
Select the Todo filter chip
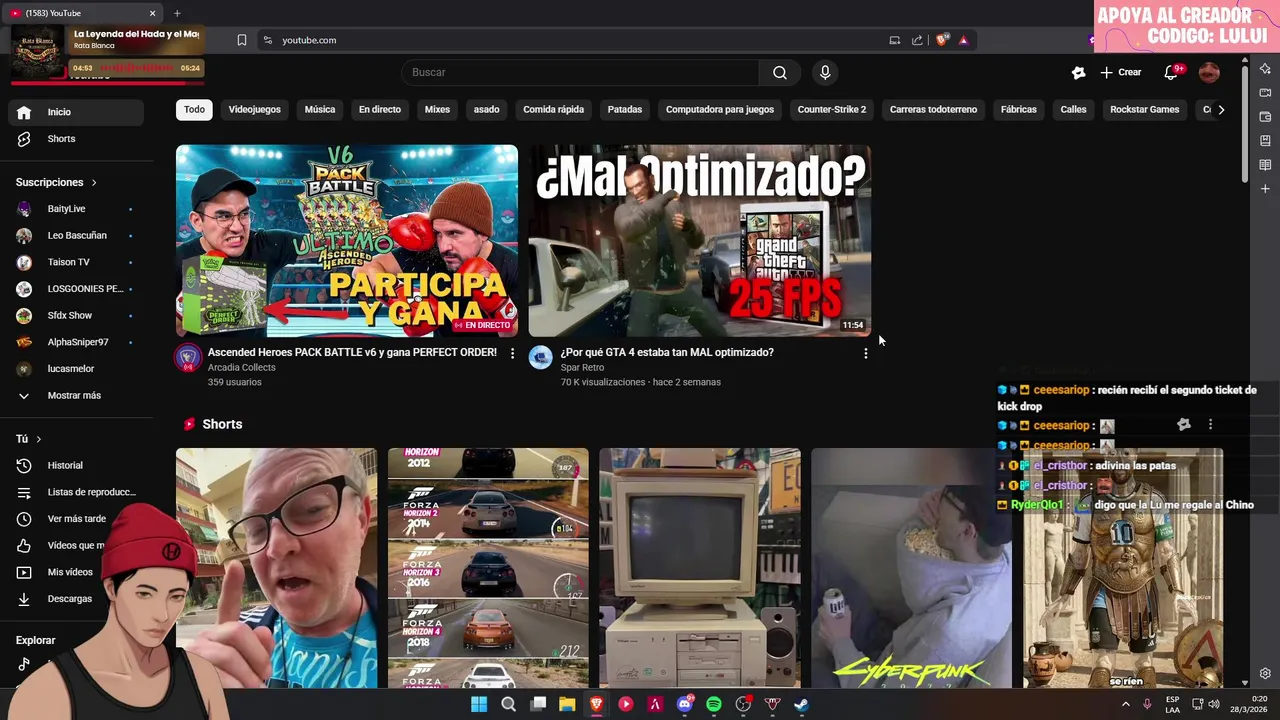(x=194, y=109)
